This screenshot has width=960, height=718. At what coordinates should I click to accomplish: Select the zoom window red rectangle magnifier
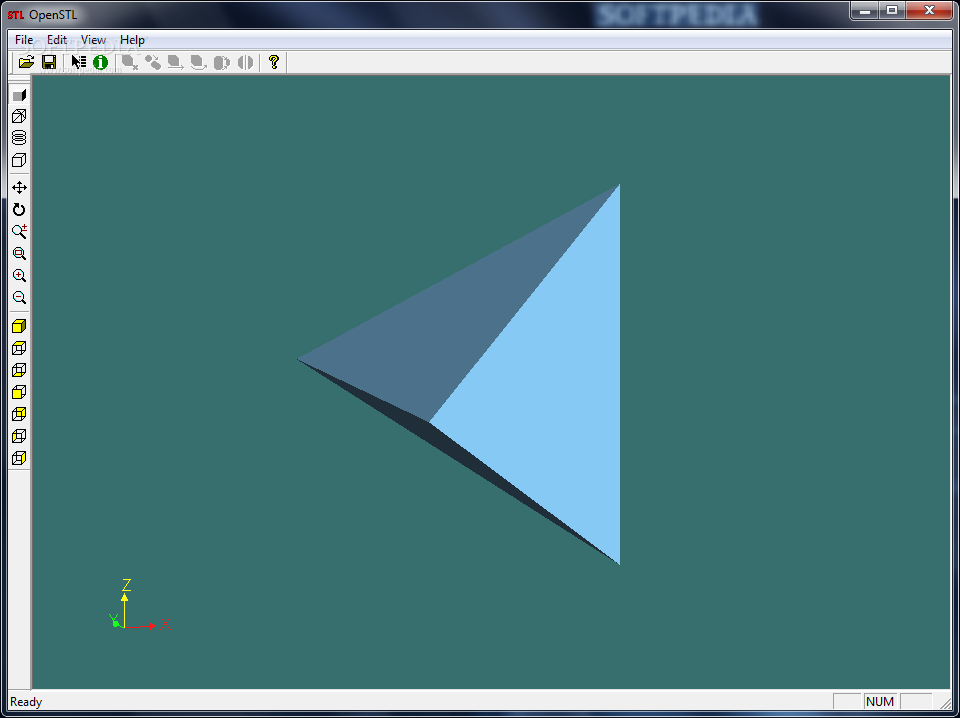(x=19, y=253)
